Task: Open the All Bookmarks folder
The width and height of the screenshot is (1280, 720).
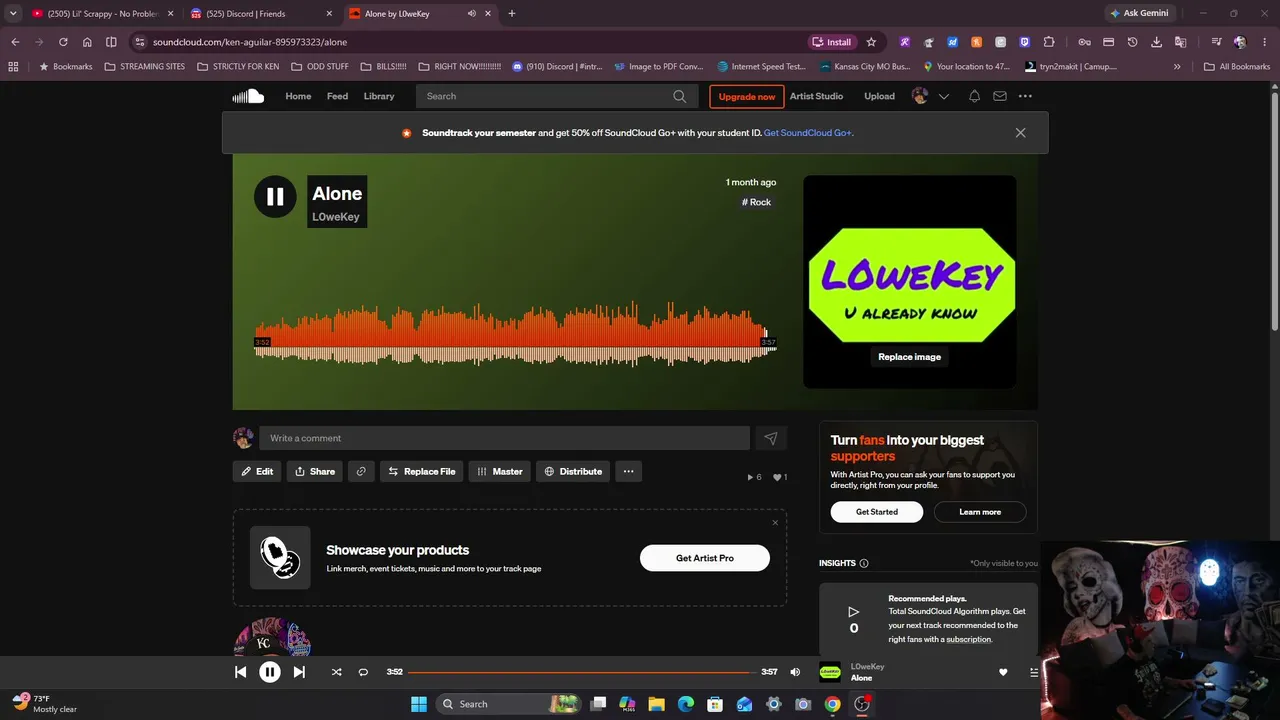Action: pos(1237,67)
